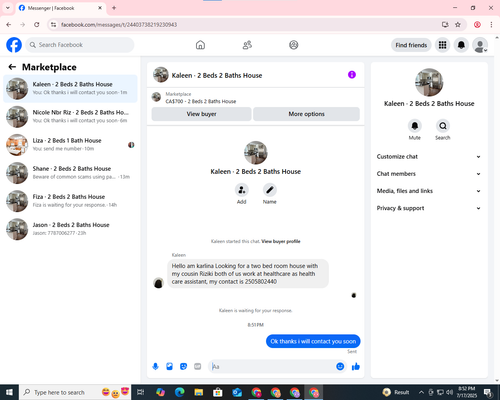The width and height of the screenshot is (500, 400).
Task: Open the Facebook notifications bell
Action: click(461, 45)
